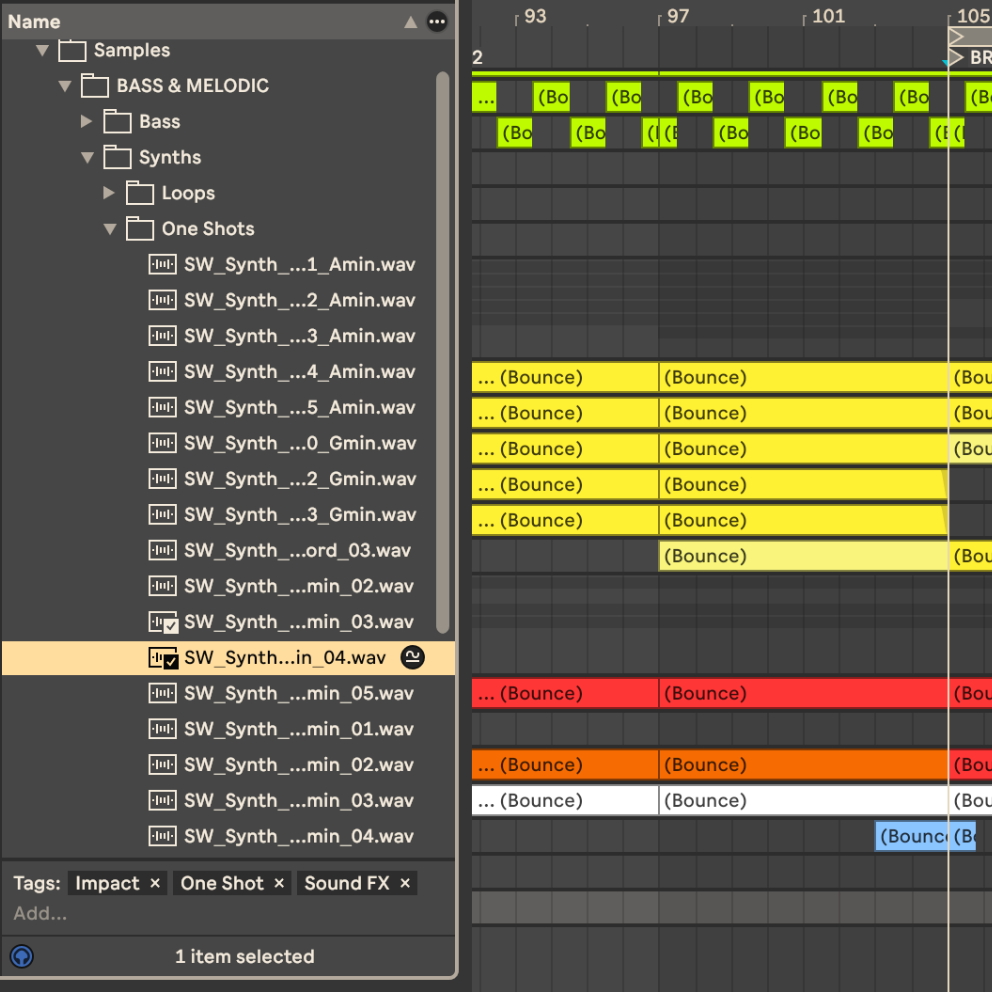Click the checkmarked file icon on the highlighted sample
Image resolution: width=992 pixels, height=992 pixels.
[x=162, y=658]
